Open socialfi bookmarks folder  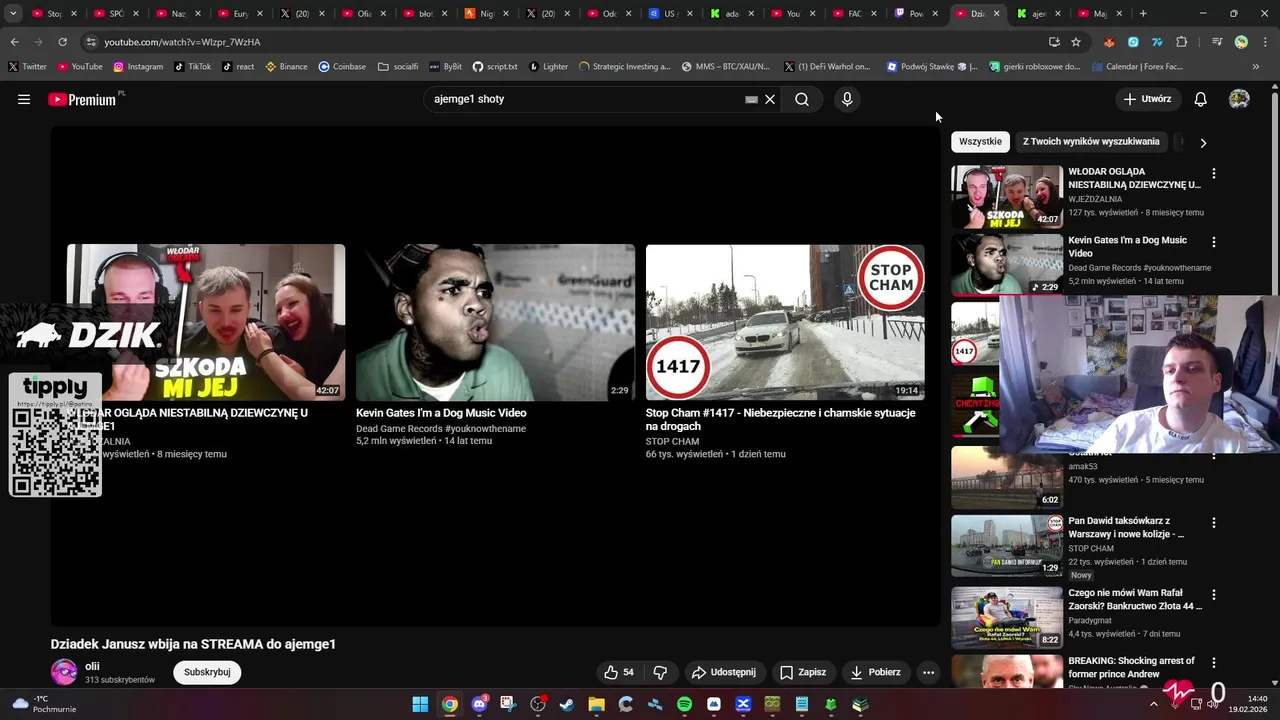tap(398, 67)
